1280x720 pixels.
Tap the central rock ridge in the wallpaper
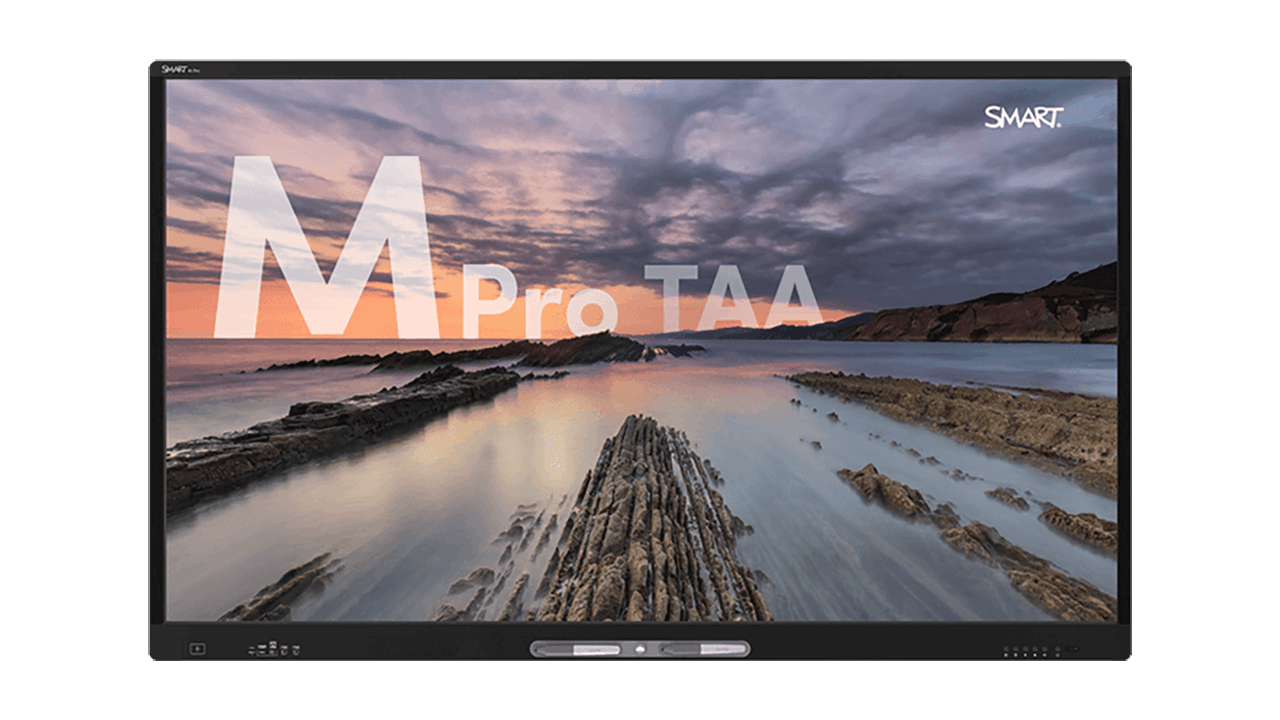pos(650,520)
